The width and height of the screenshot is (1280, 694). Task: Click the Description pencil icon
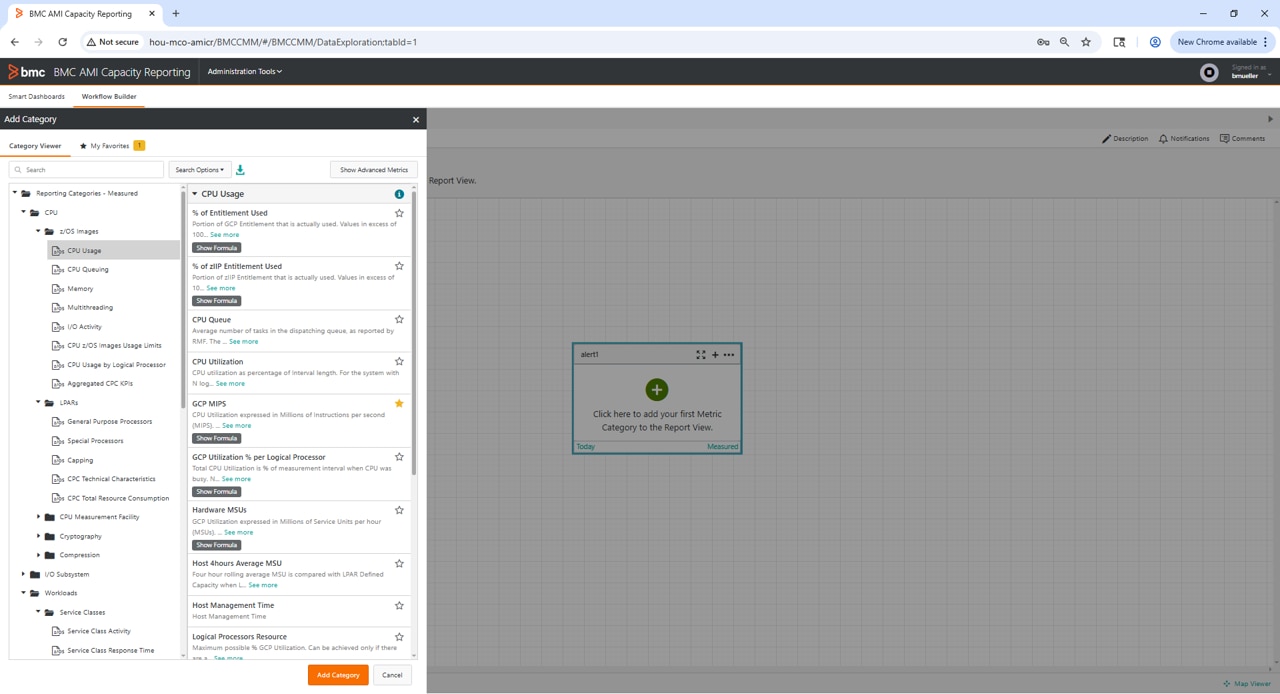(x=1106, y=139)
